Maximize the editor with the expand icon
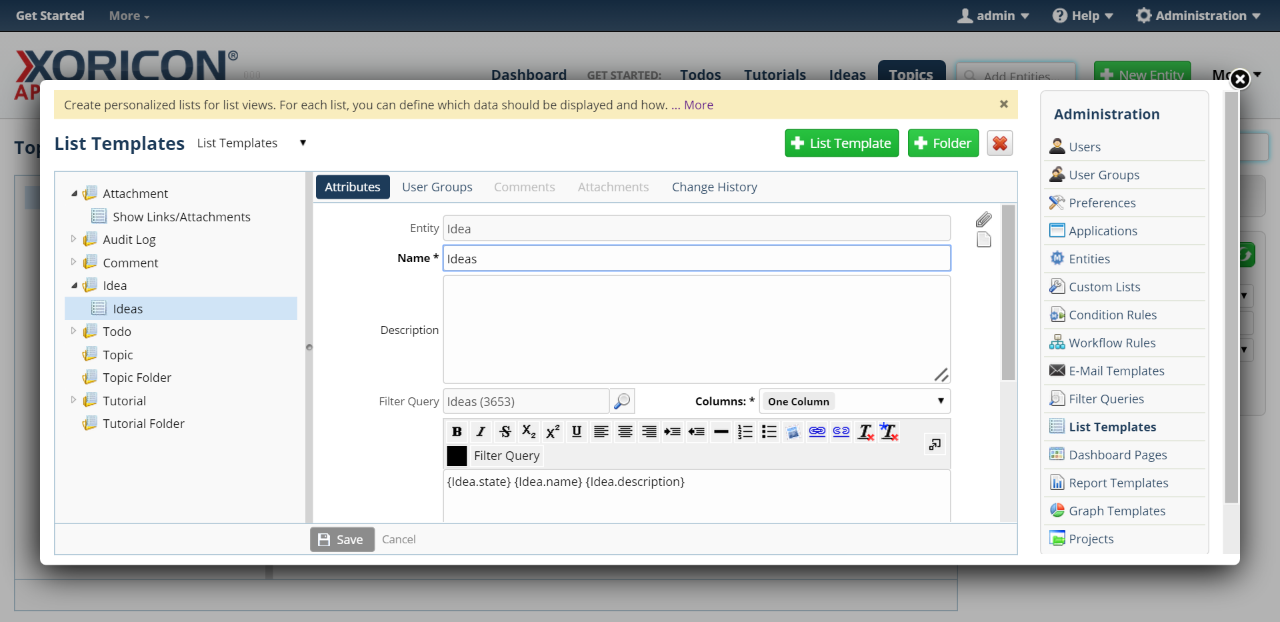The width and height of the screenshot is (1280, 622). [x=935, y=444]
